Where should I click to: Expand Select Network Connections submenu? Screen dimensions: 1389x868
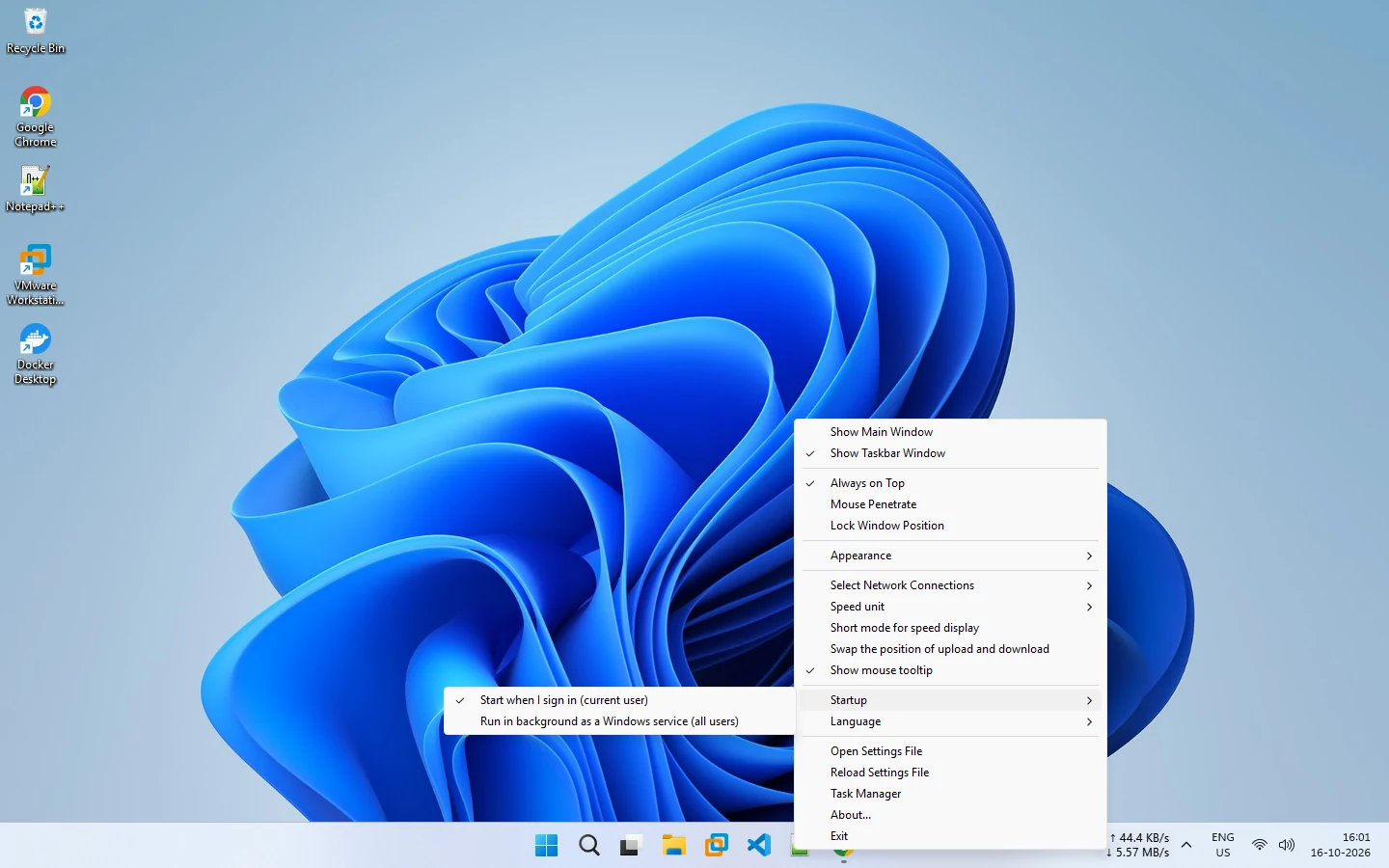950,585
